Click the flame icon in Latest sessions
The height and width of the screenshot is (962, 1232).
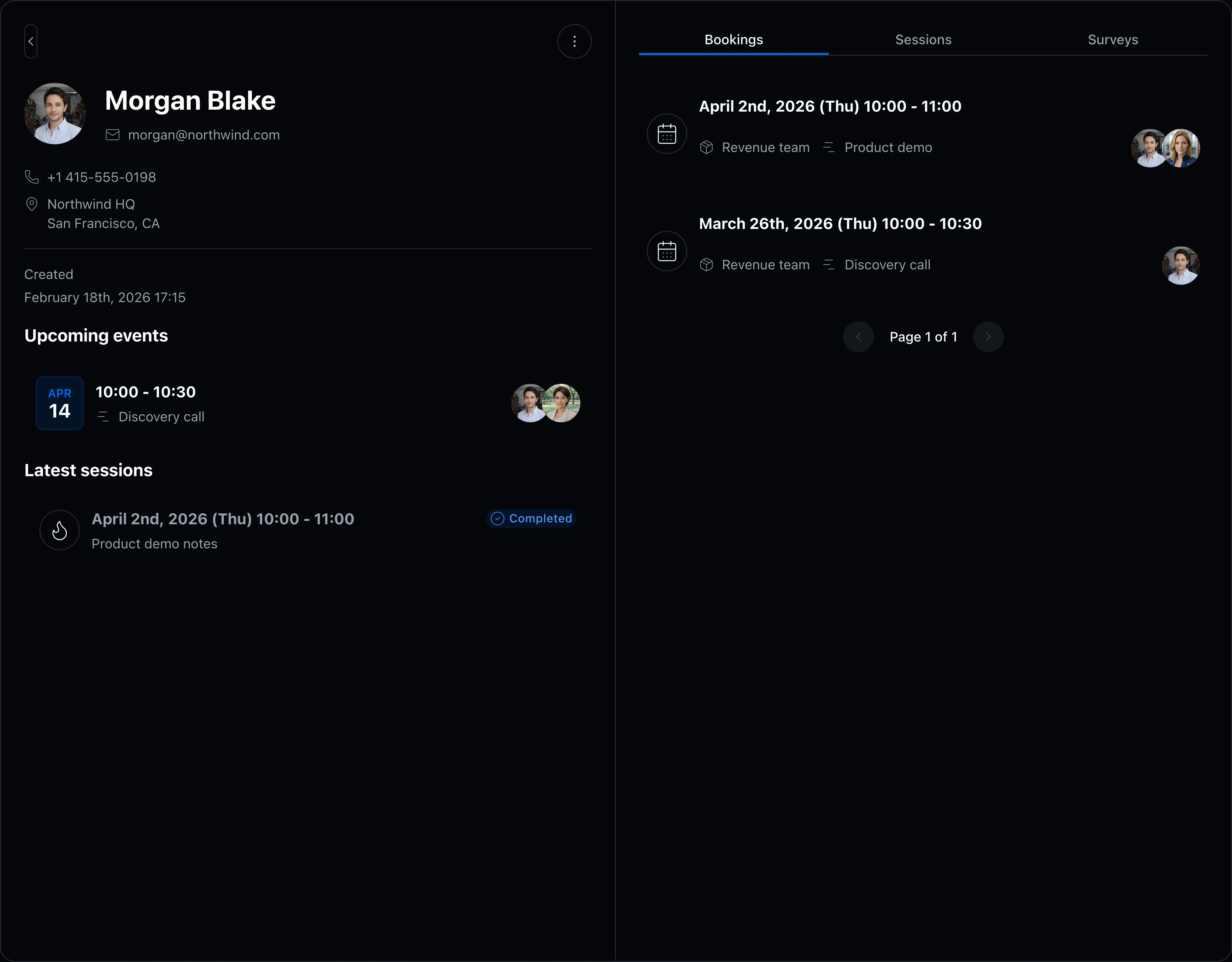pyautogui.click(x=60, y=530)
